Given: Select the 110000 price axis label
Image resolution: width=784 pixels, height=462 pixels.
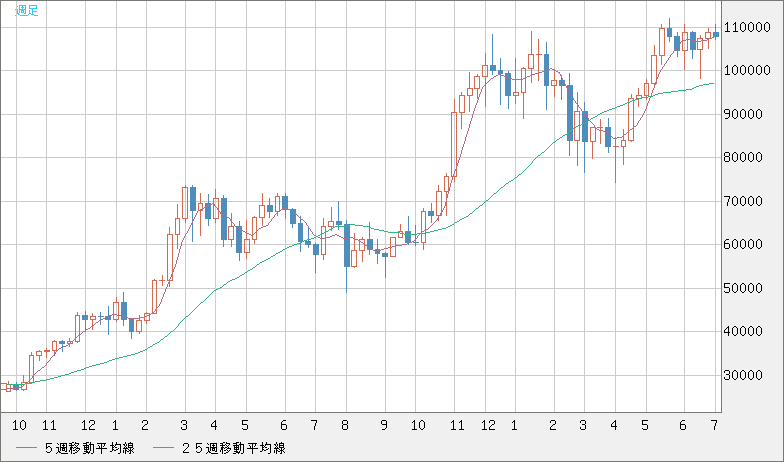Looking at the screenshot, I should [x=748, y=28].
